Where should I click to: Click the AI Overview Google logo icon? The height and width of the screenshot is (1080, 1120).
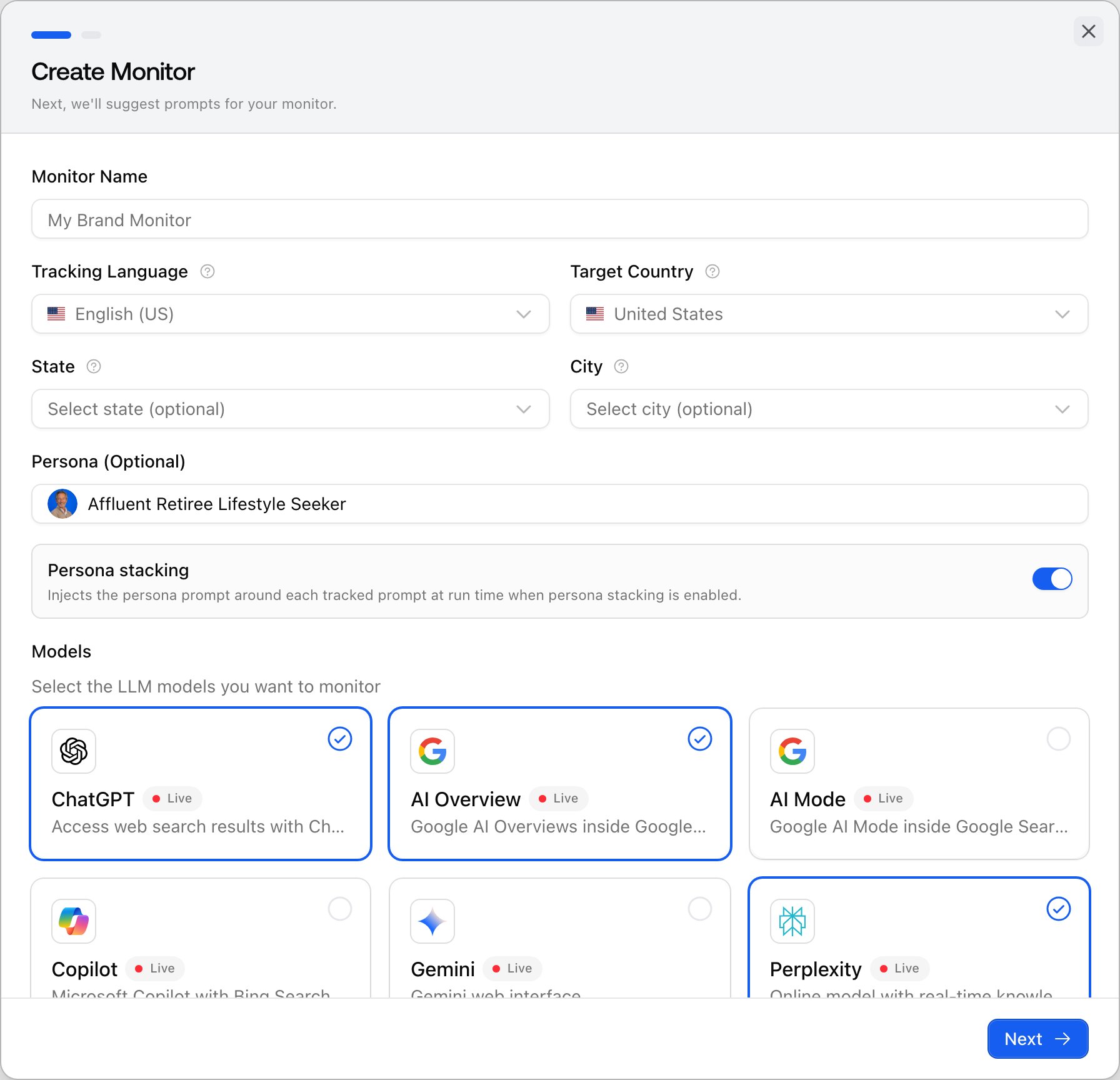tap(432, 751)
